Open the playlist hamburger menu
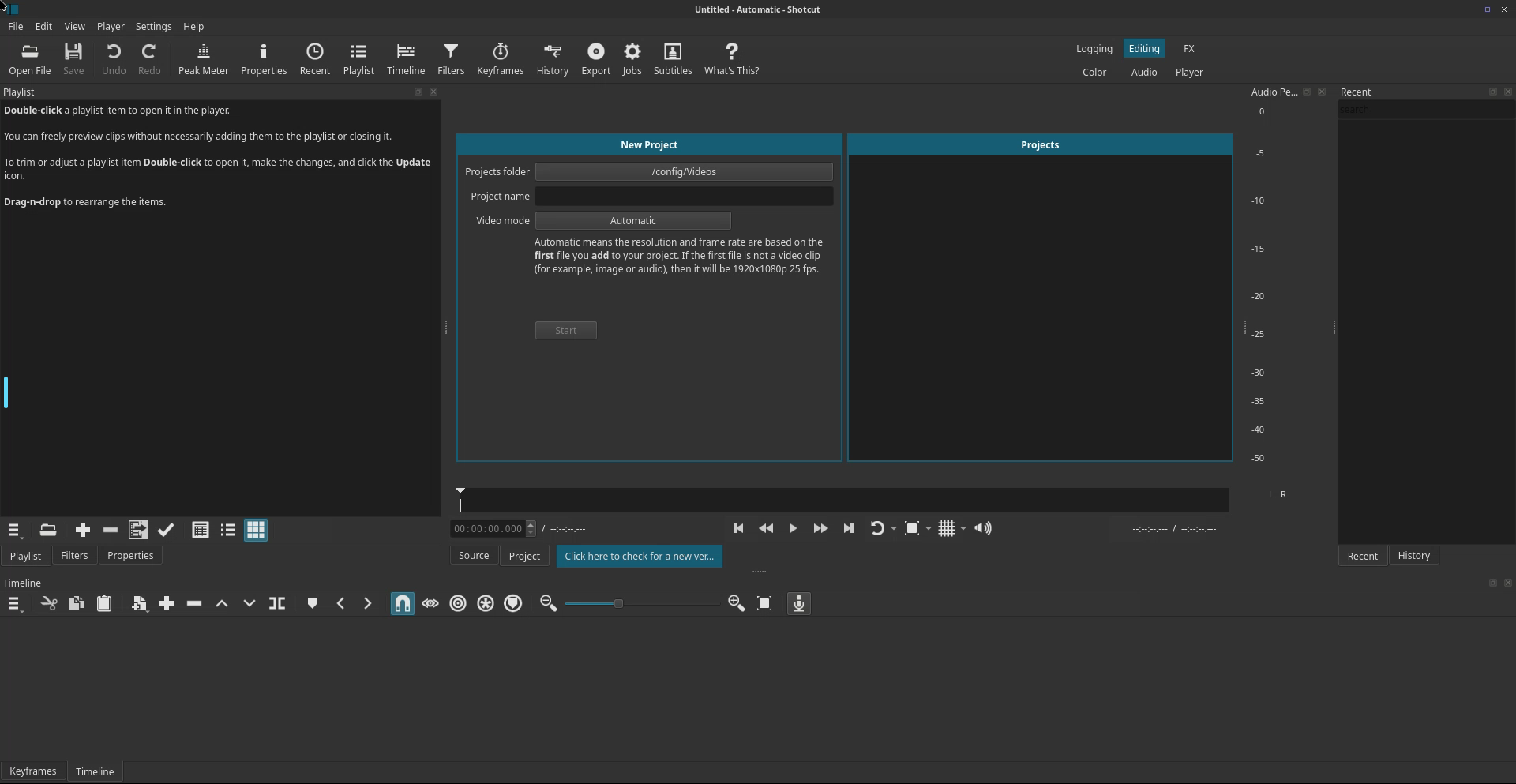1516x784 pixels. 14,531
